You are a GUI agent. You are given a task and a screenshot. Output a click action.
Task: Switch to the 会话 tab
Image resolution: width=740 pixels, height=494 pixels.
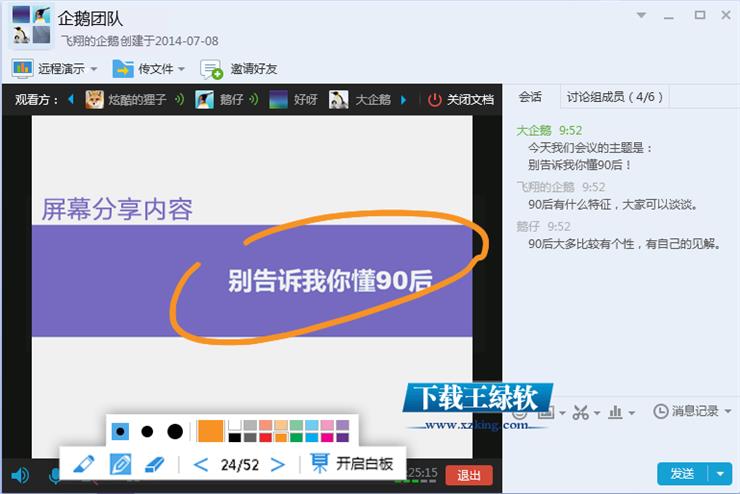pos(530,97)
